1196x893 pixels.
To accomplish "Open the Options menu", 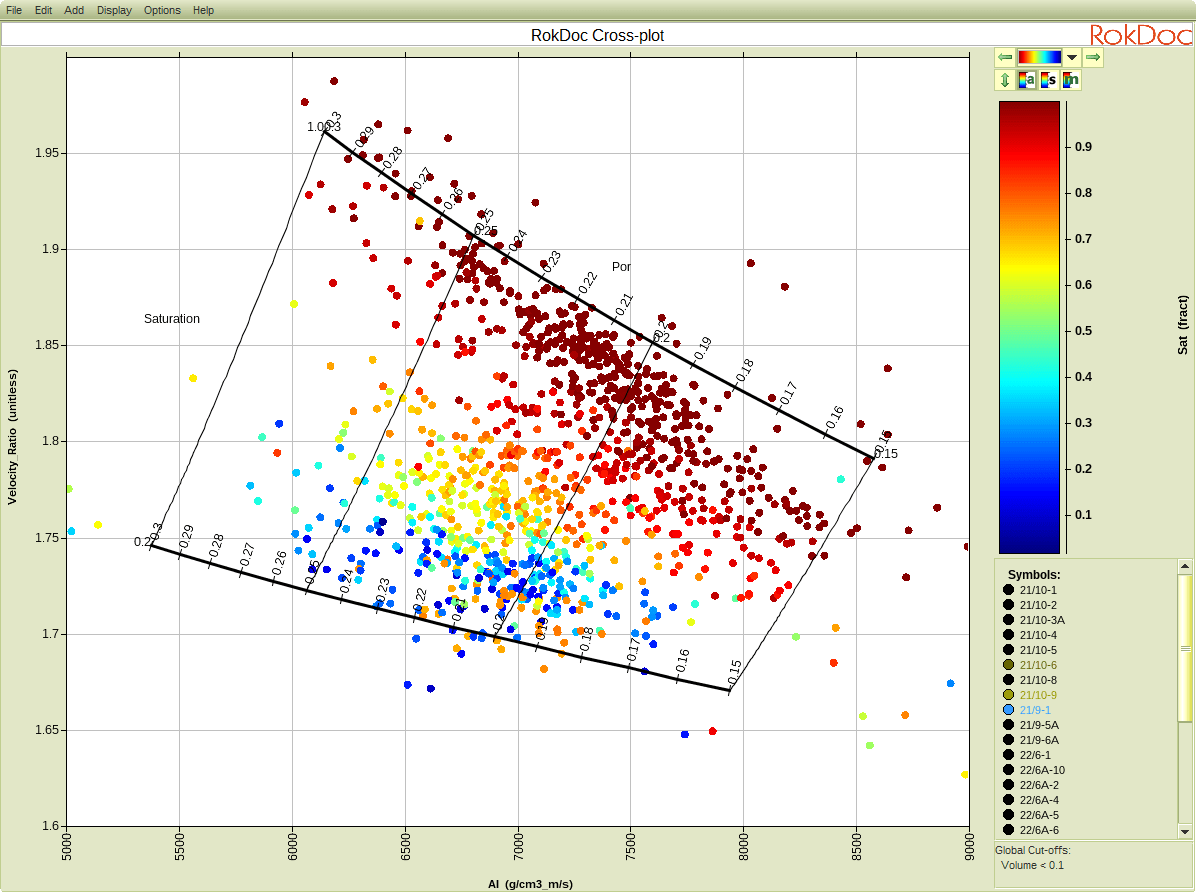I will click(162, 10).
